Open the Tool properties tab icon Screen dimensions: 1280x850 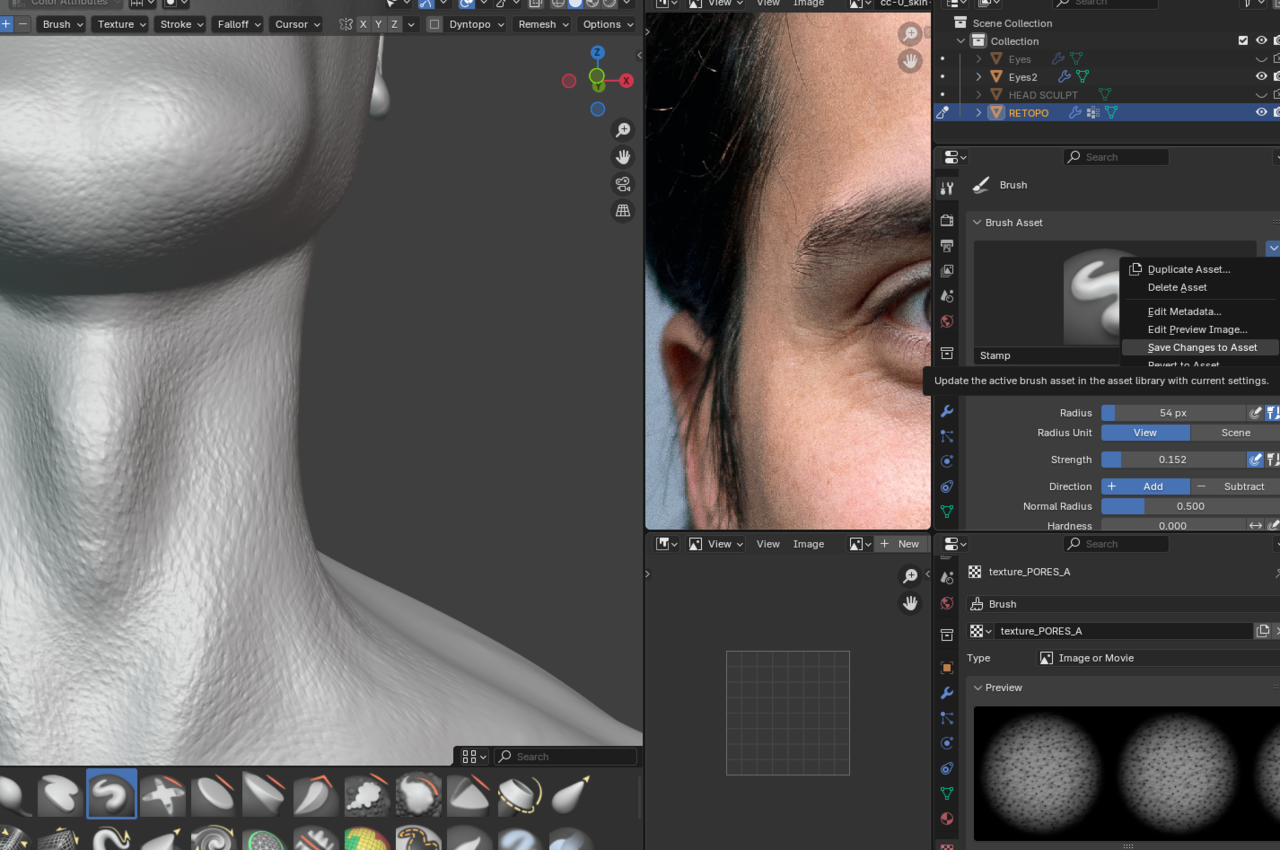coord(947,189)
